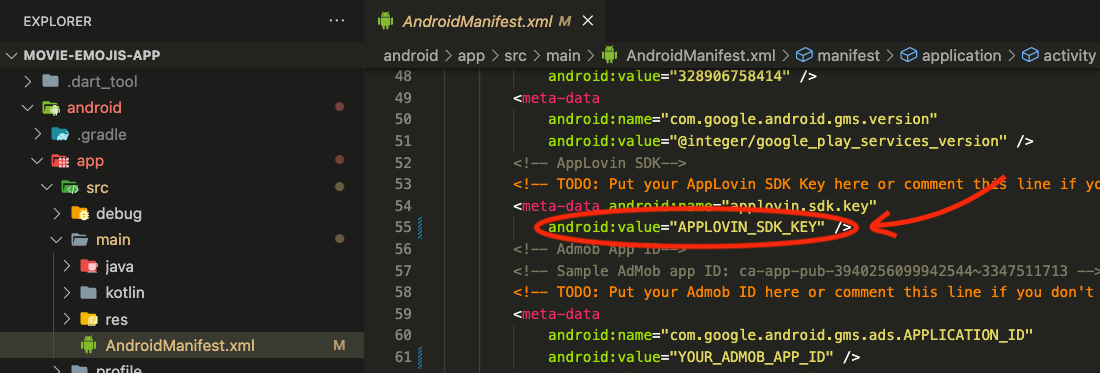Place cursor on YOUR_ADMOB_APP_ID value text
The width and height of the screenshot is (1100, 373).
(751, 357)
